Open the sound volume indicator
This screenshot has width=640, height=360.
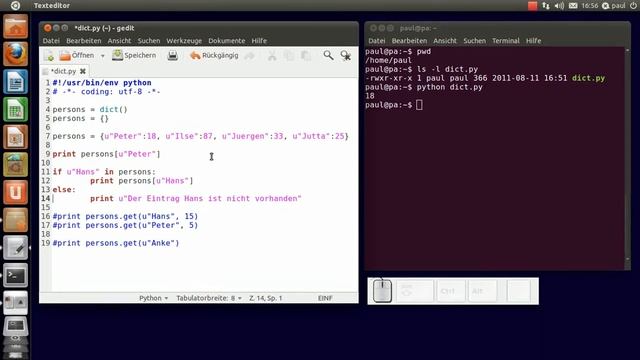(x=559, y=6)
